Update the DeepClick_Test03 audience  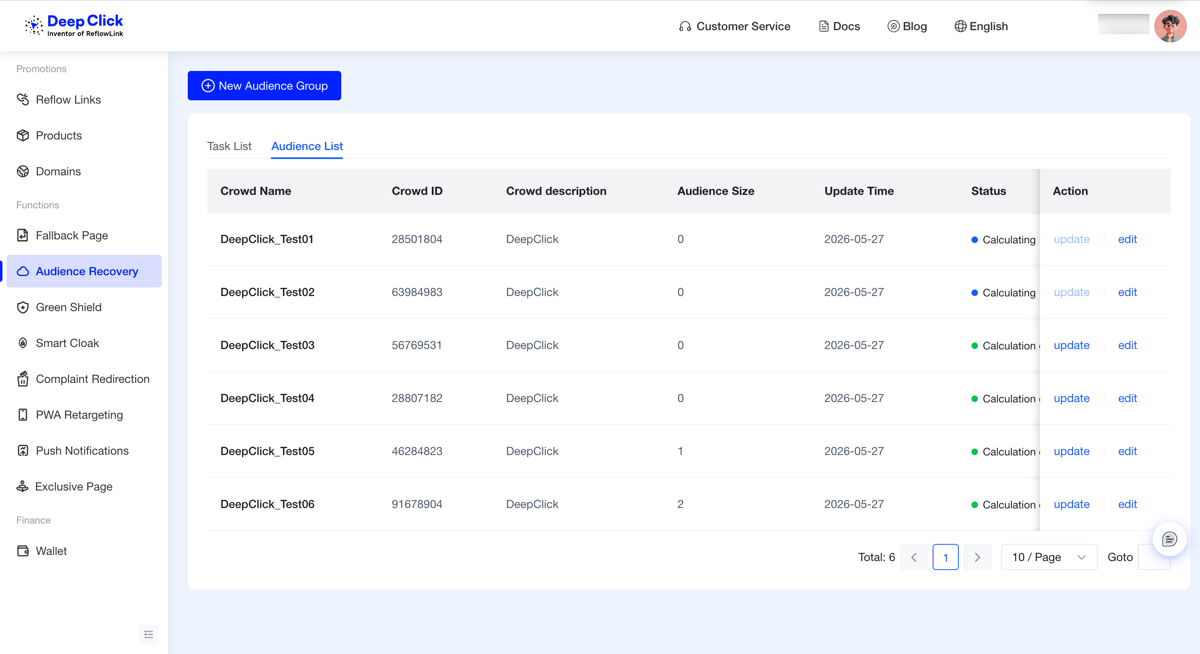1071,345
